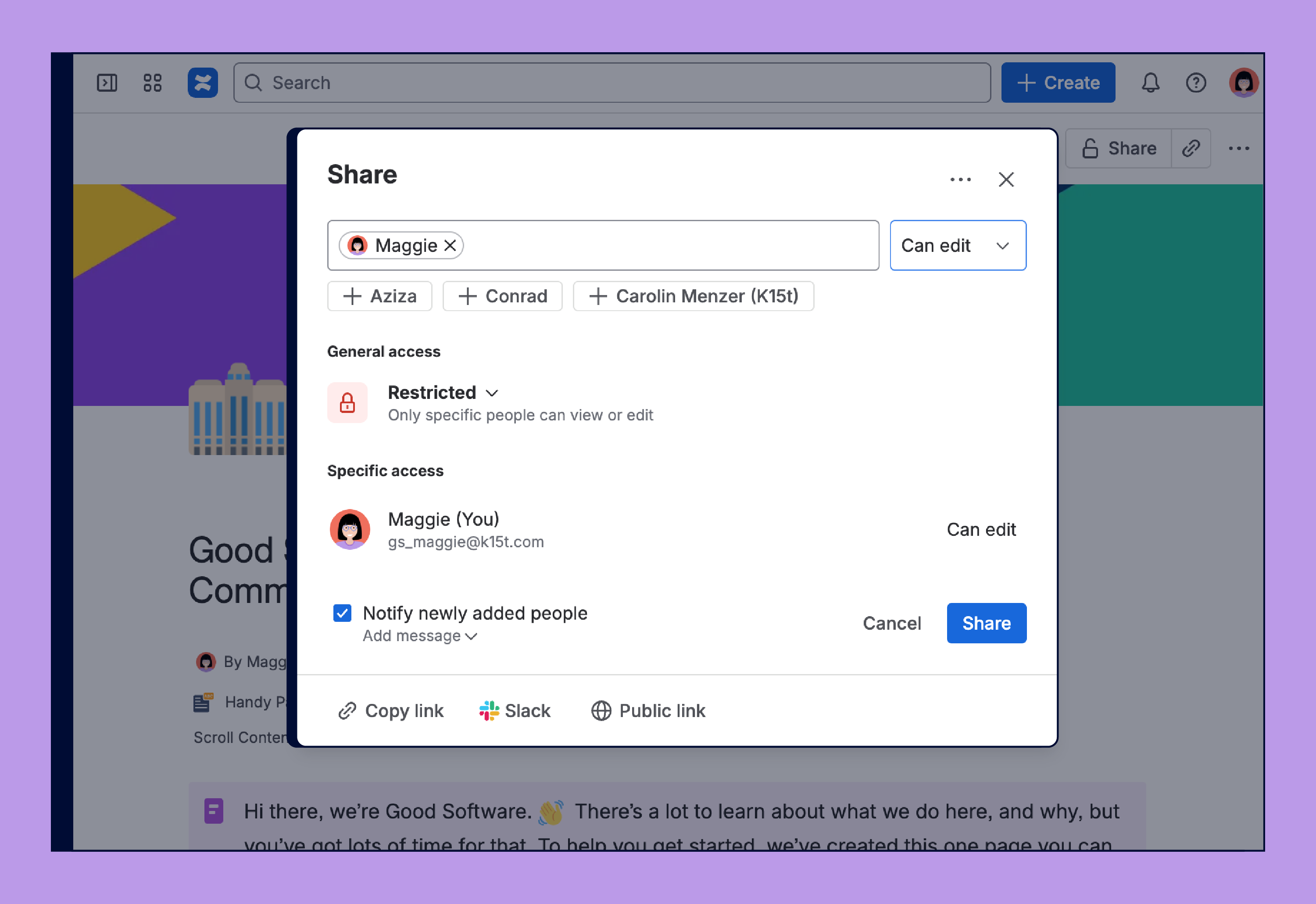Expand the Add message option

click(420, 635)
